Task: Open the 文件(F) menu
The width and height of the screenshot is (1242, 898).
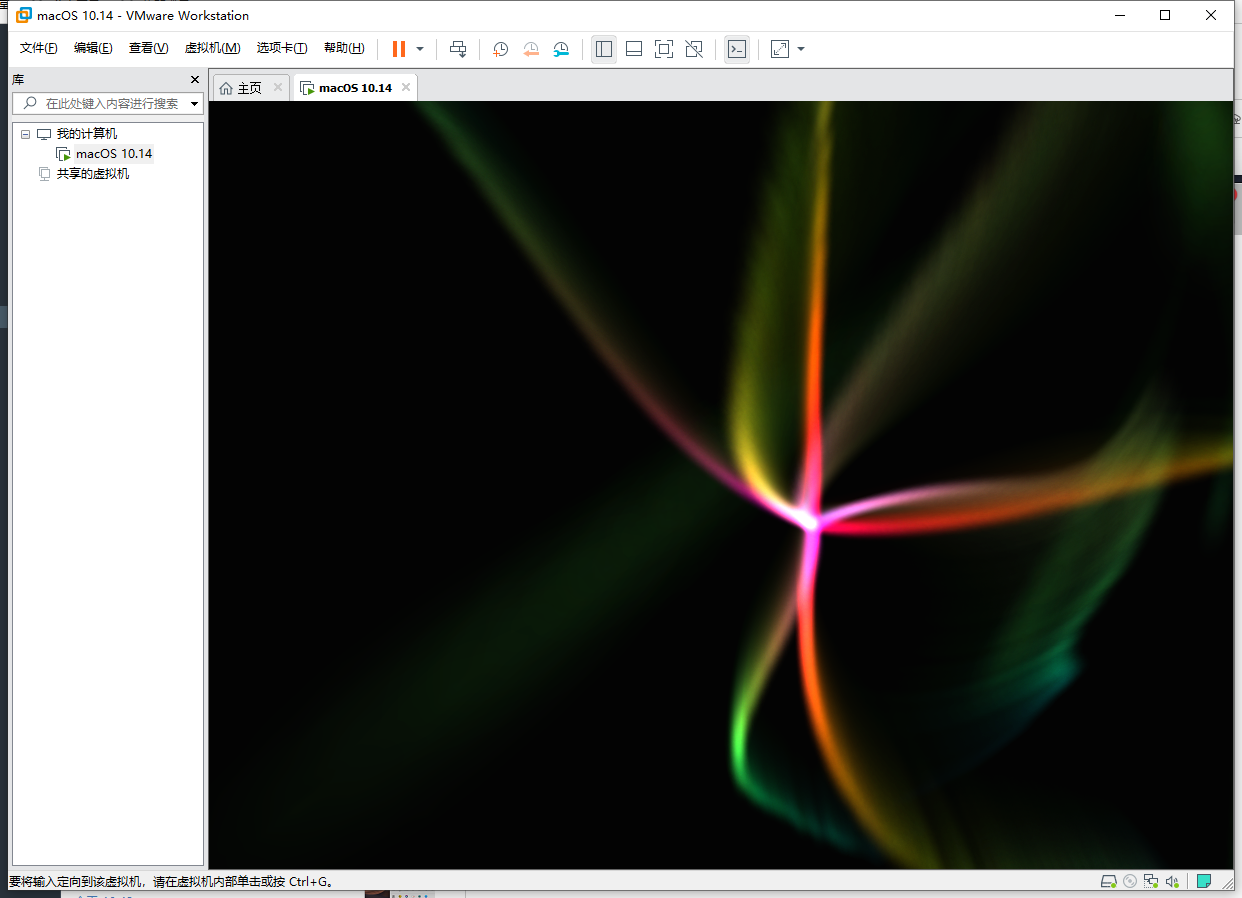Action: [39, 48]
